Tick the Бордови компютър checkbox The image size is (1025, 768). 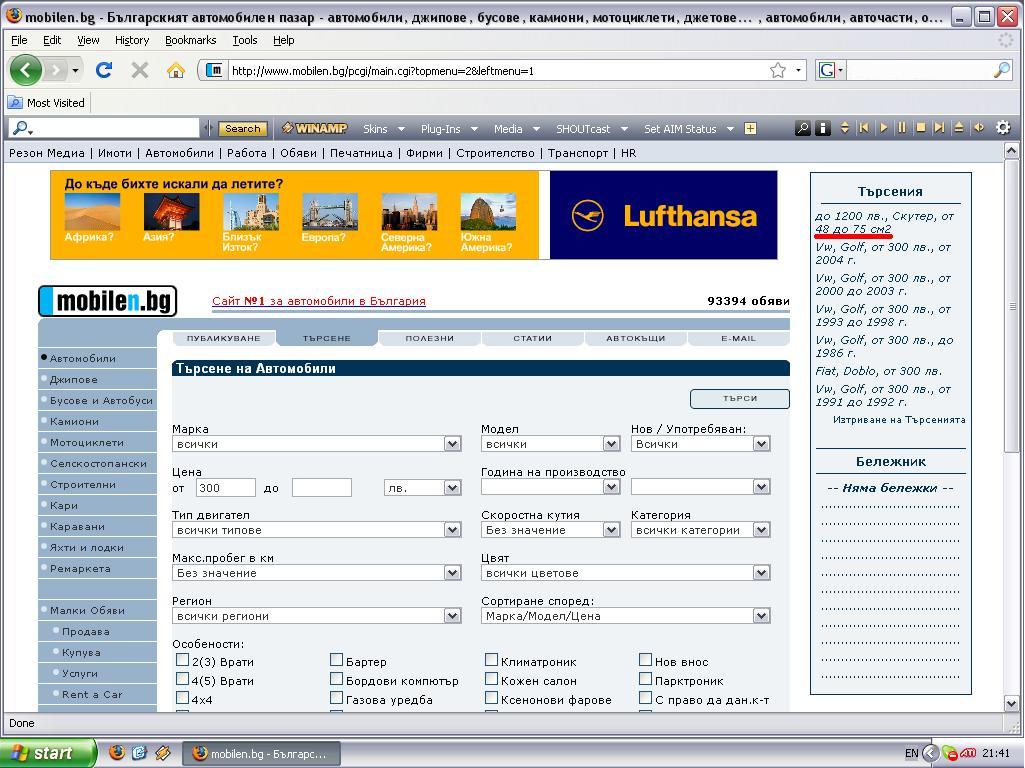[x=337, y=678]
